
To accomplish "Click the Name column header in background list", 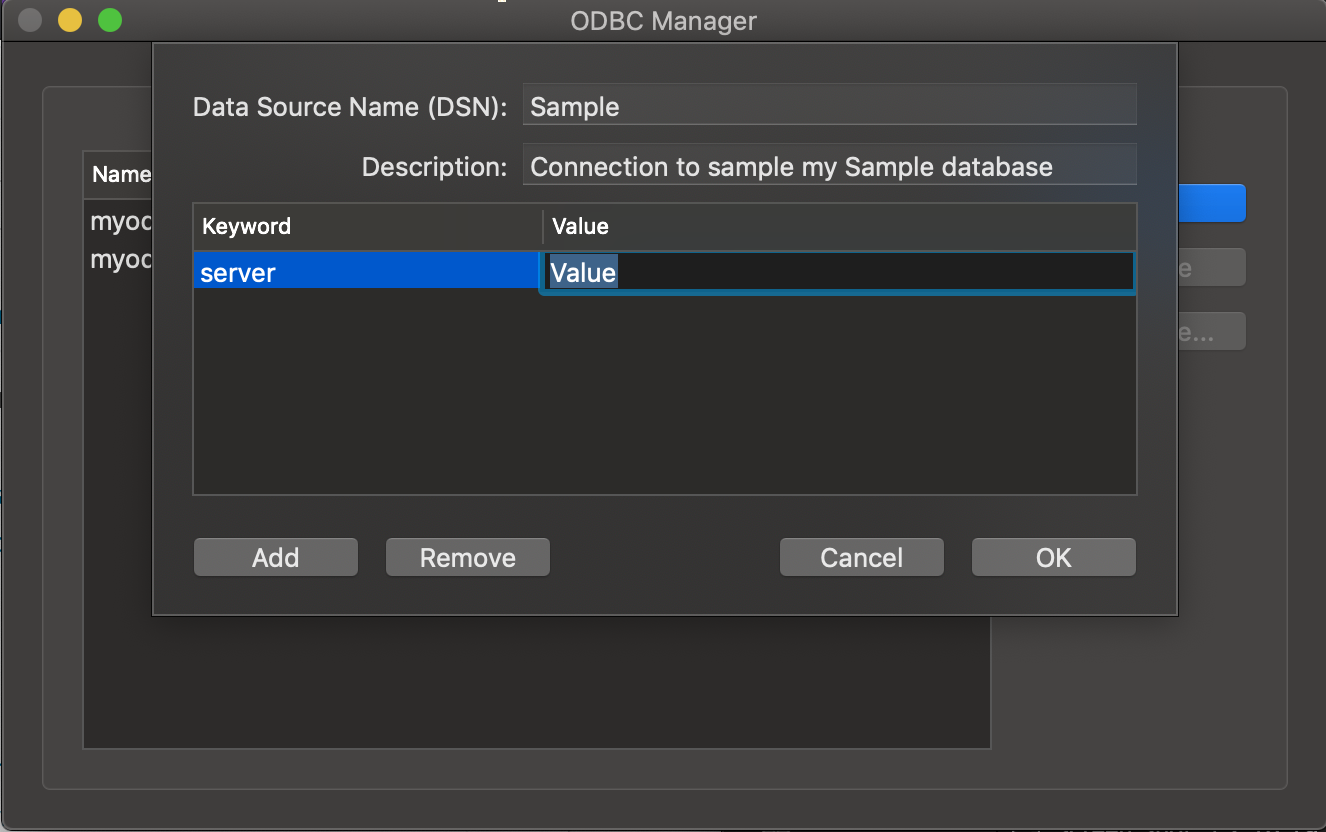I will click(x=119, y=174).
